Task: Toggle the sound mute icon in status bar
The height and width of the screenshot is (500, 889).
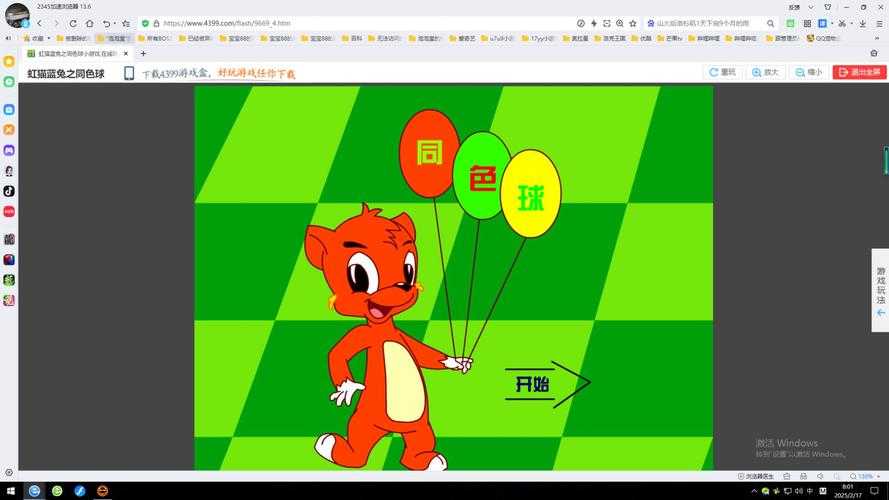Action: [x=820, y=476]
